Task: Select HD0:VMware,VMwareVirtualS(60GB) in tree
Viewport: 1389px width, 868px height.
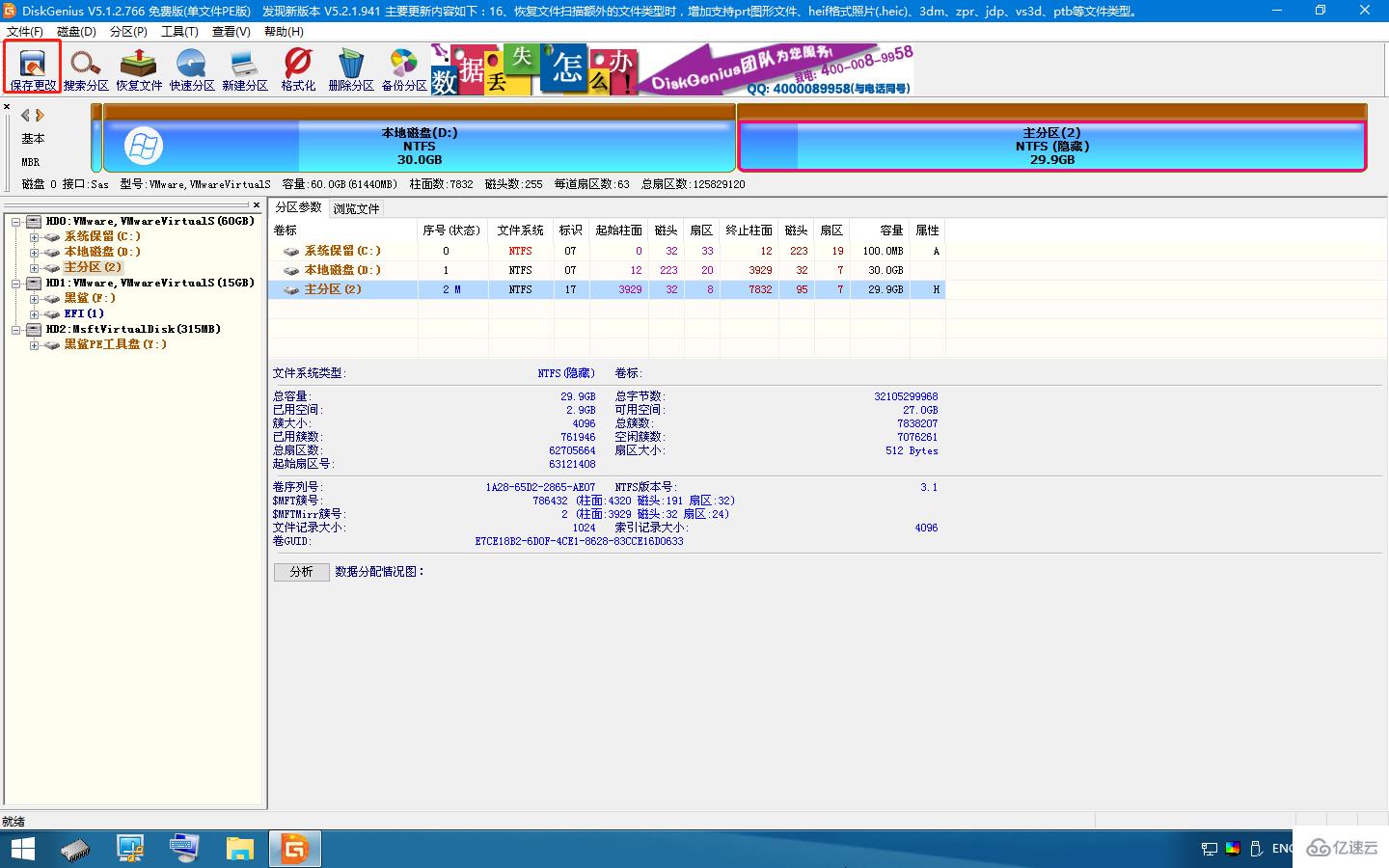Action: click(x=150, y=221)
